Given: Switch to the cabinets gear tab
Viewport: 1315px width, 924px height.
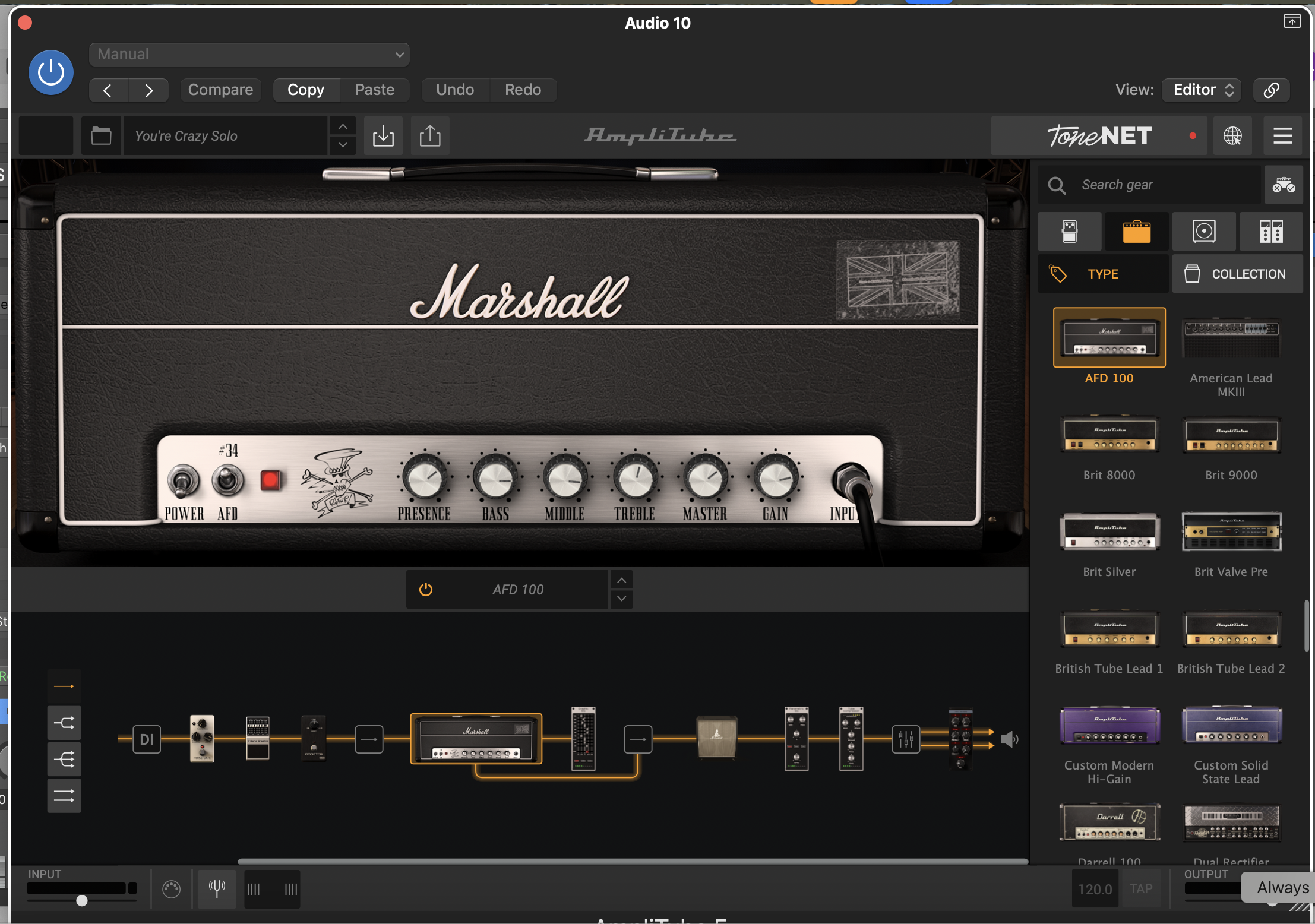Looking at the screenshot, I should (1204, 232).
